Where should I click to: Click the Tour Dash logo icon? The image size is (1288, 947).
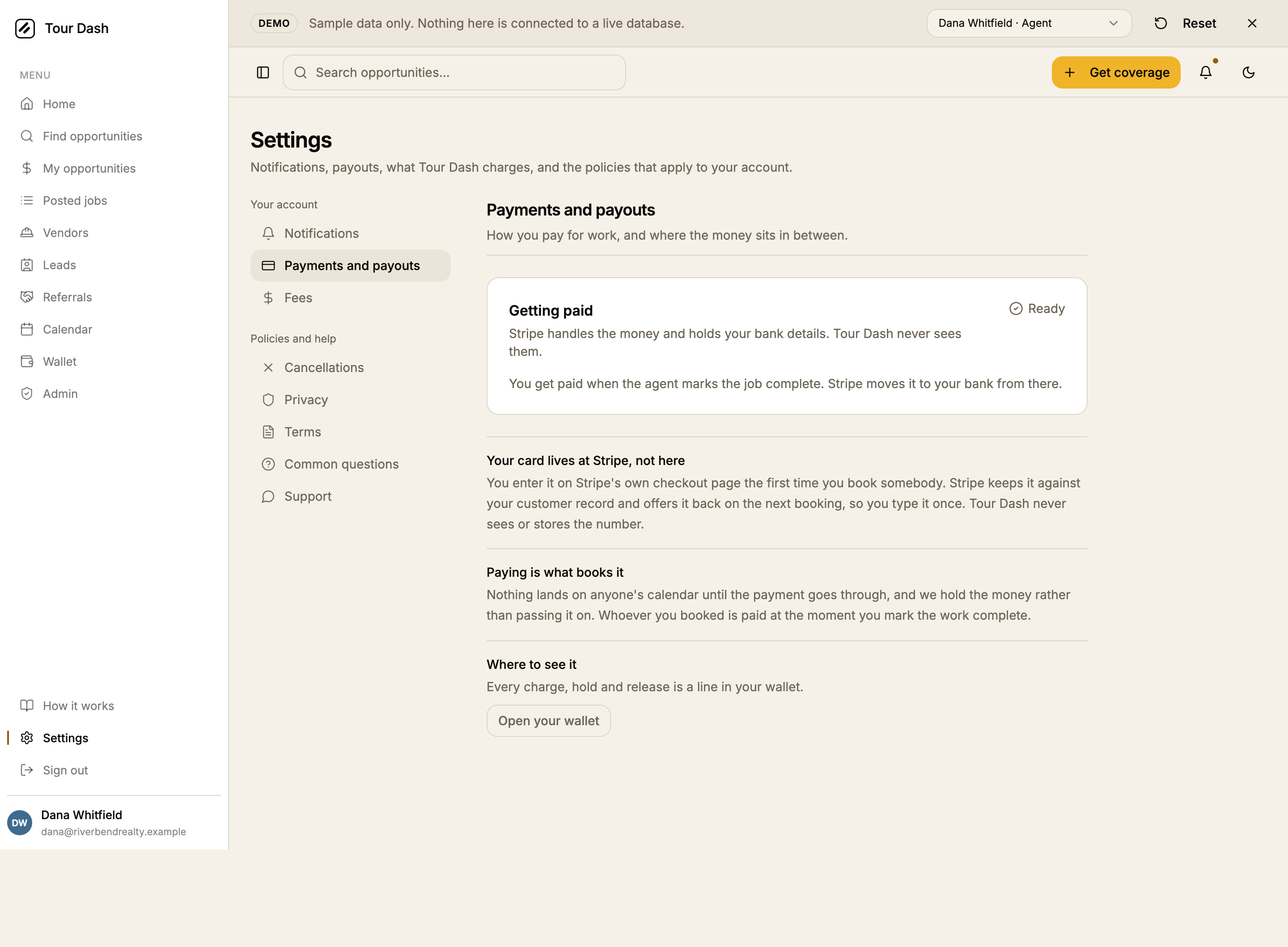[25, 28]
